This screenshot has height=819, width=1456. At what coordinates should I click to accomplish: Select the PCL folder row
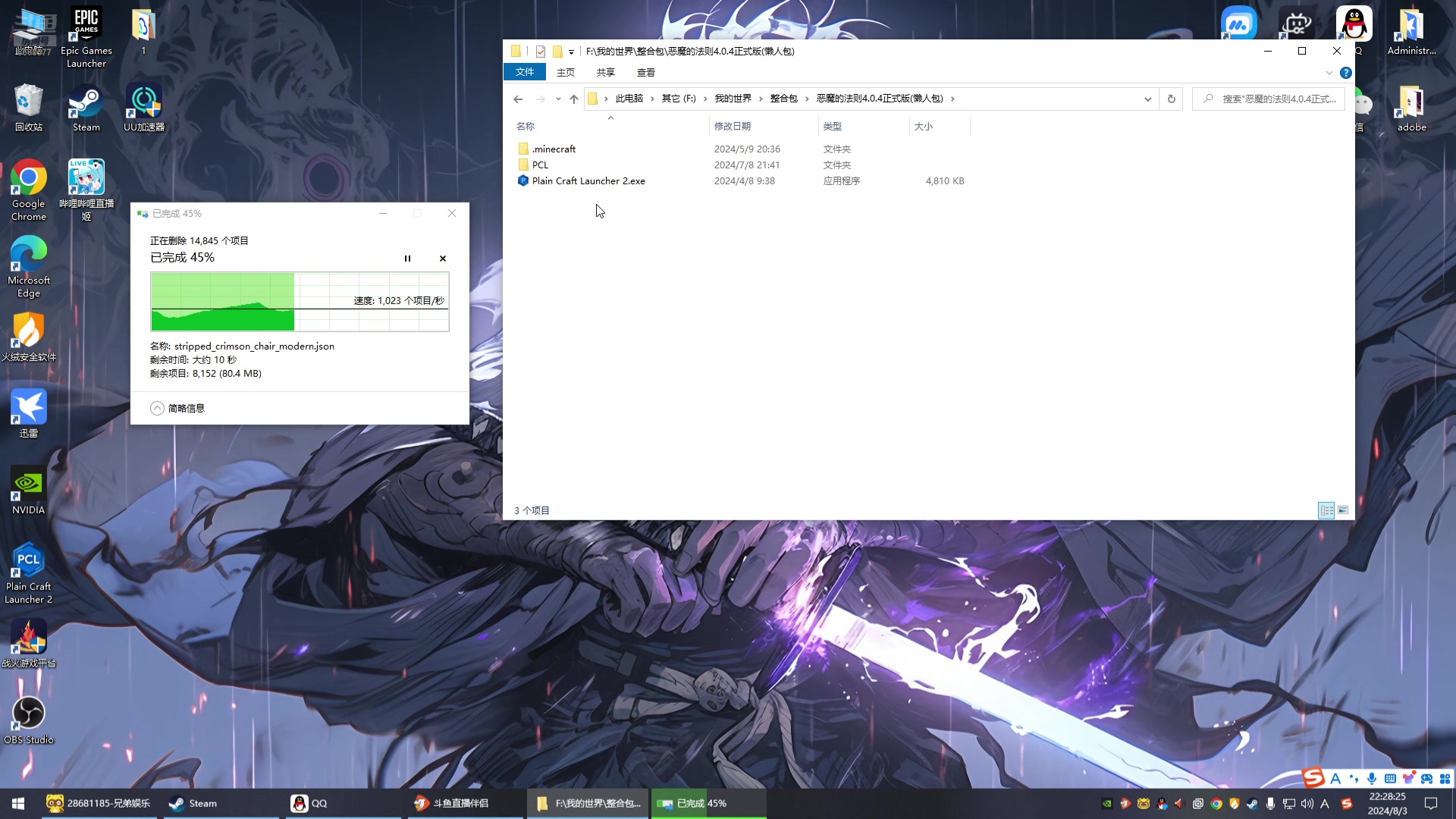[x=740, y=165]
